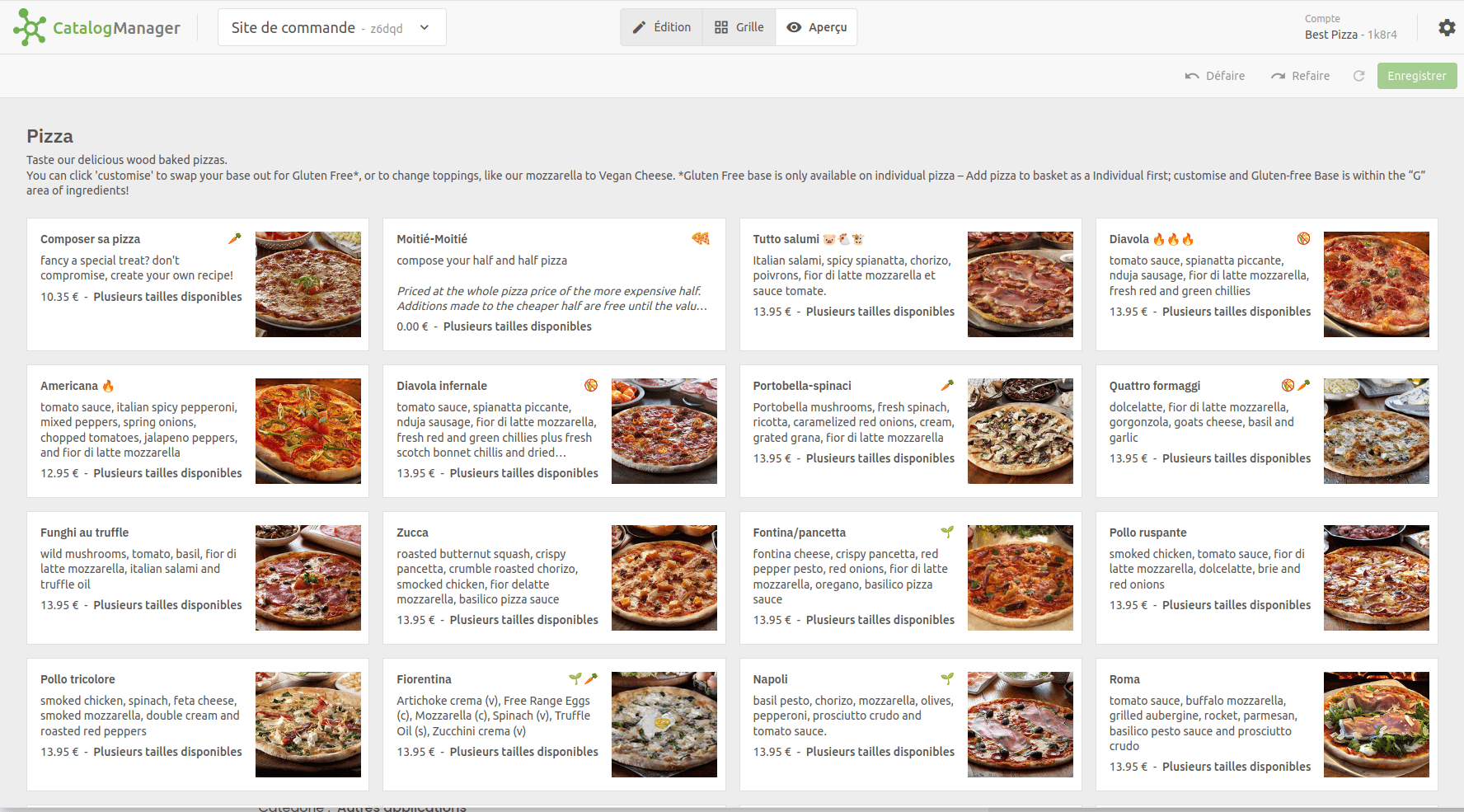The image size is (1464, 812).
Task: Open the Fontina/pancetta pizza image
Action: coord(1021,578)
